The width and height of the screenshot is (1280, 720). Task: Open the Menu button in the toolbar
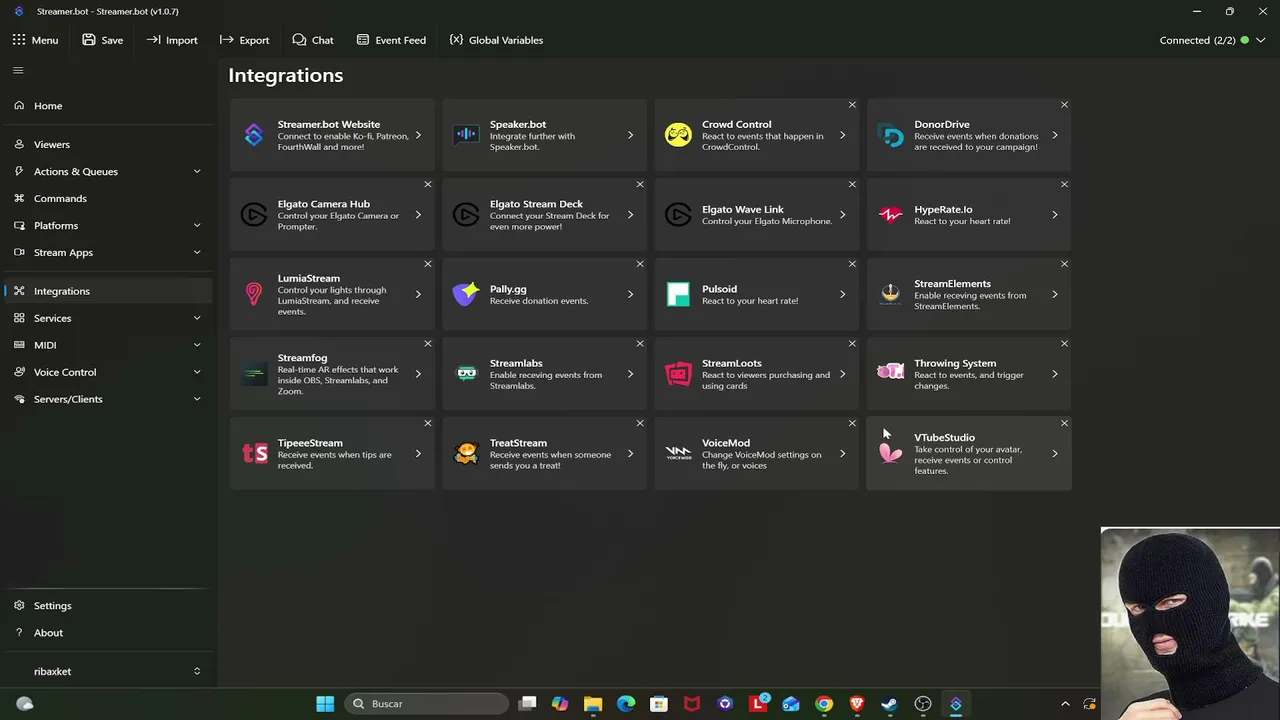coord(35,40)
